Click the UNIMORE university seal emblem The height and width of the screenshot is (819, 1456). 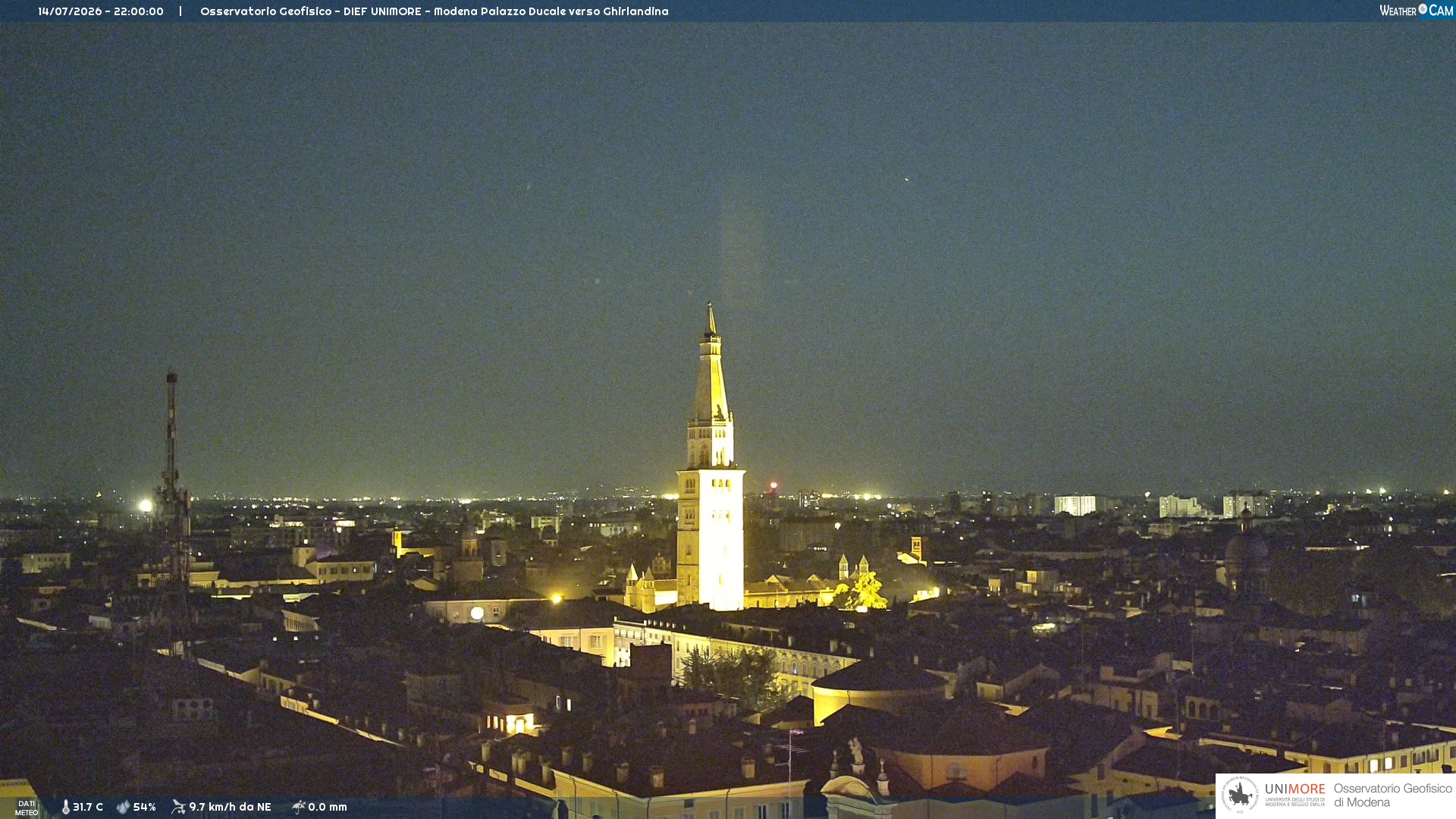coord(1240,795)
